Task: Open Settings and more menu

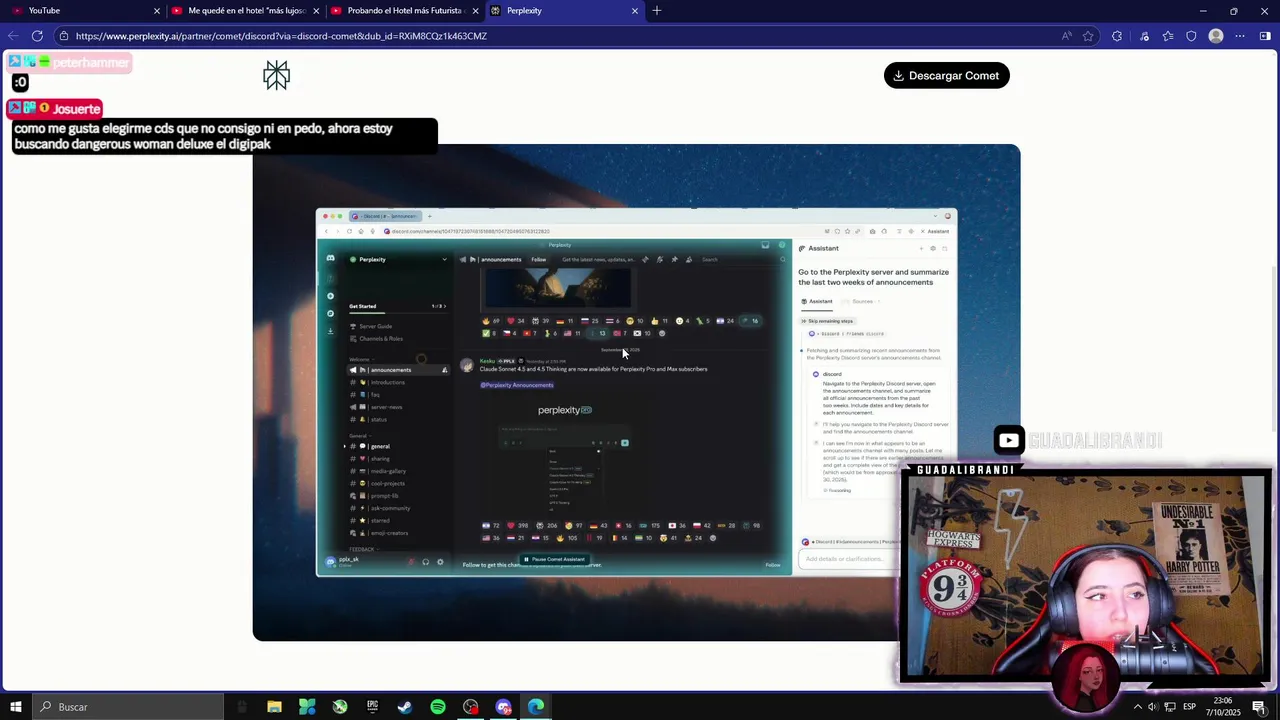Action: coord(1240,36)
